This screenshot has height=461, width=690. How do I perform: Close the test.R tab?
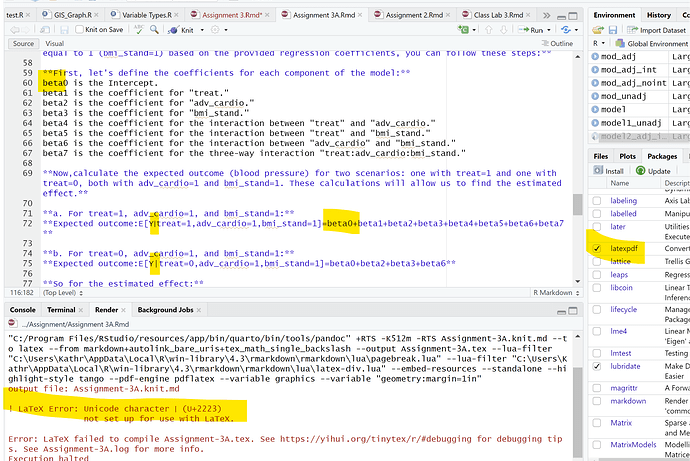(x=28, y=15)
